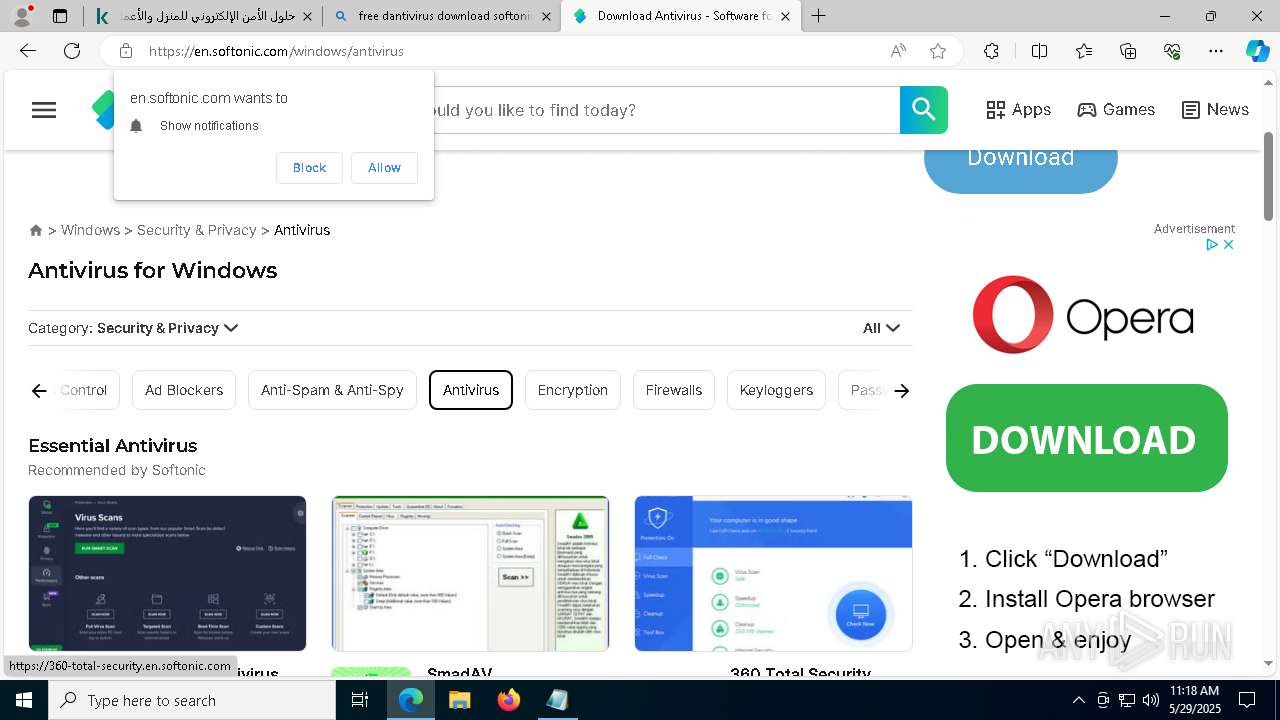Screen dimensions: 1280x720
Task: Open the dark antivirus Virus Scans thumbnail
Action: tap(167, 573)
